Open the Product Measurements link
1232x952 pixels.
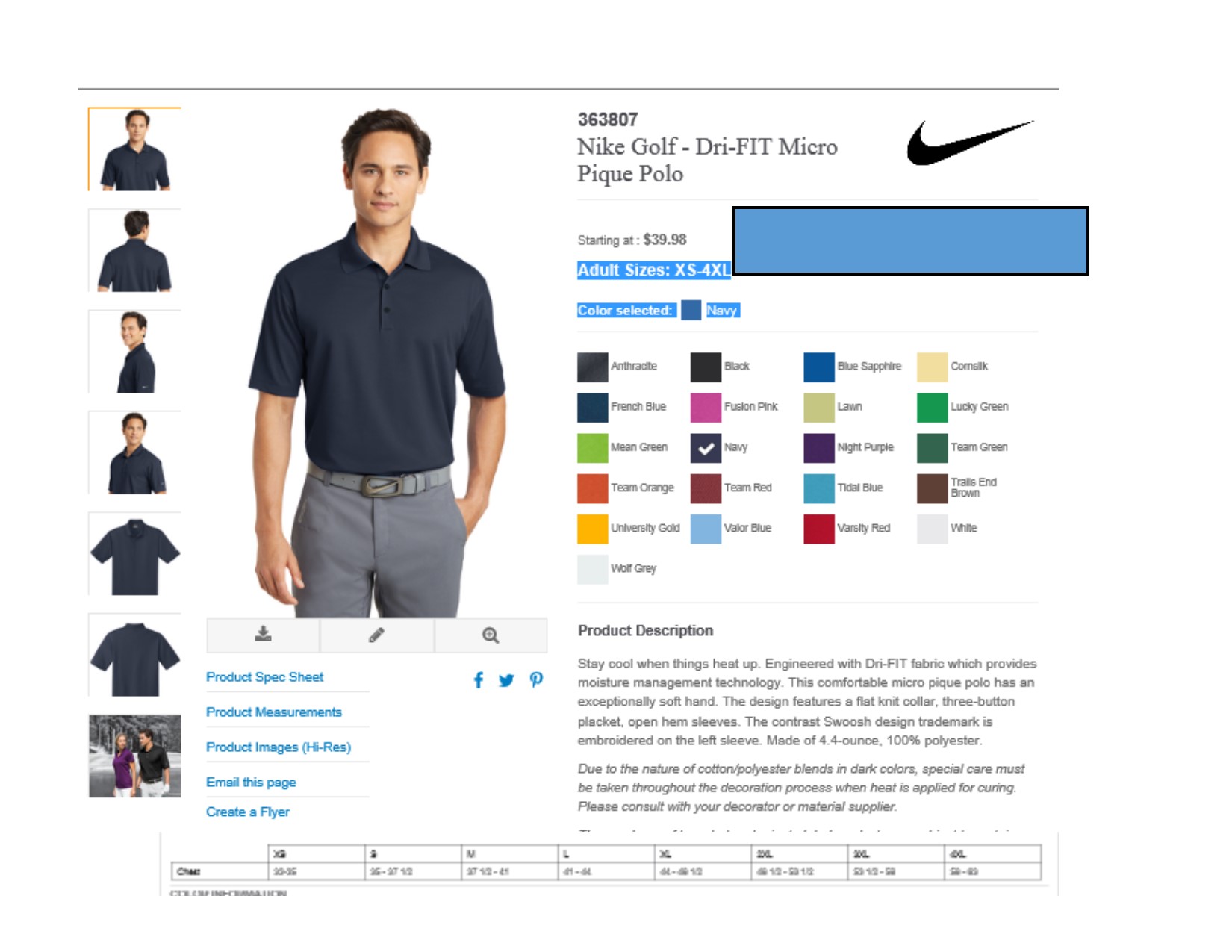tap(274, 712)
